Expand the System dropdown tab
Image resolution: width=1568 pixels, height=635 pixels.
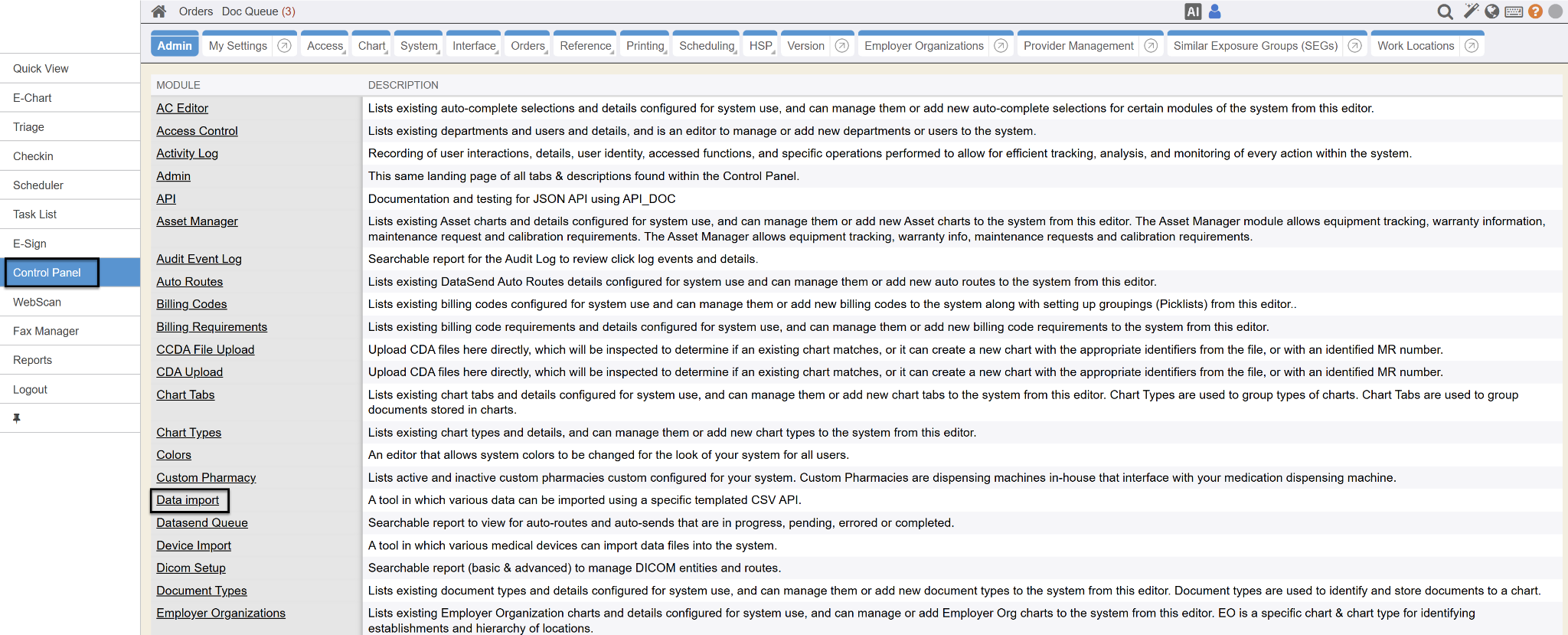pos(419,46)
